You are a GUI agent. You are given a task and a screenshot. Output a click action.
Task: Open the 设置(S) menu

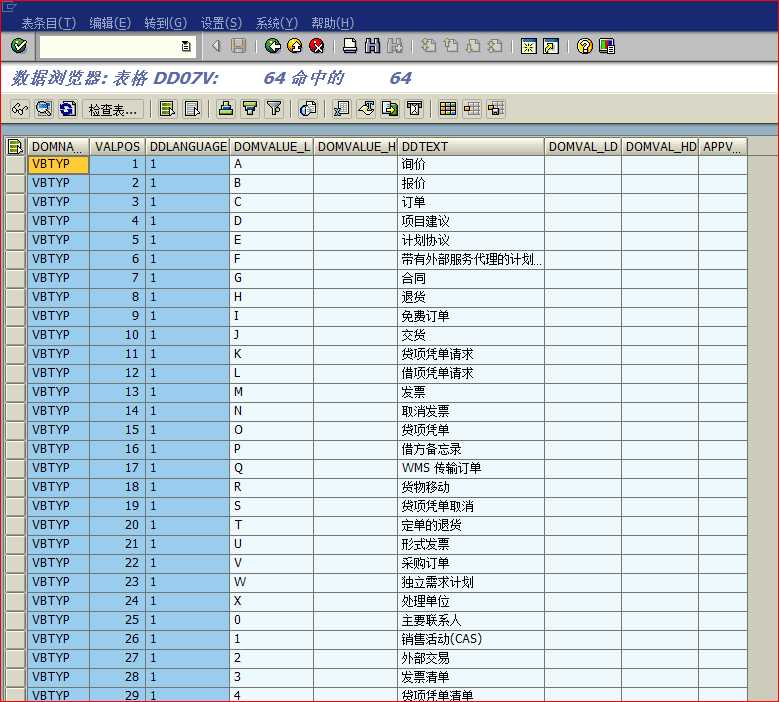(x=221, y=23)
